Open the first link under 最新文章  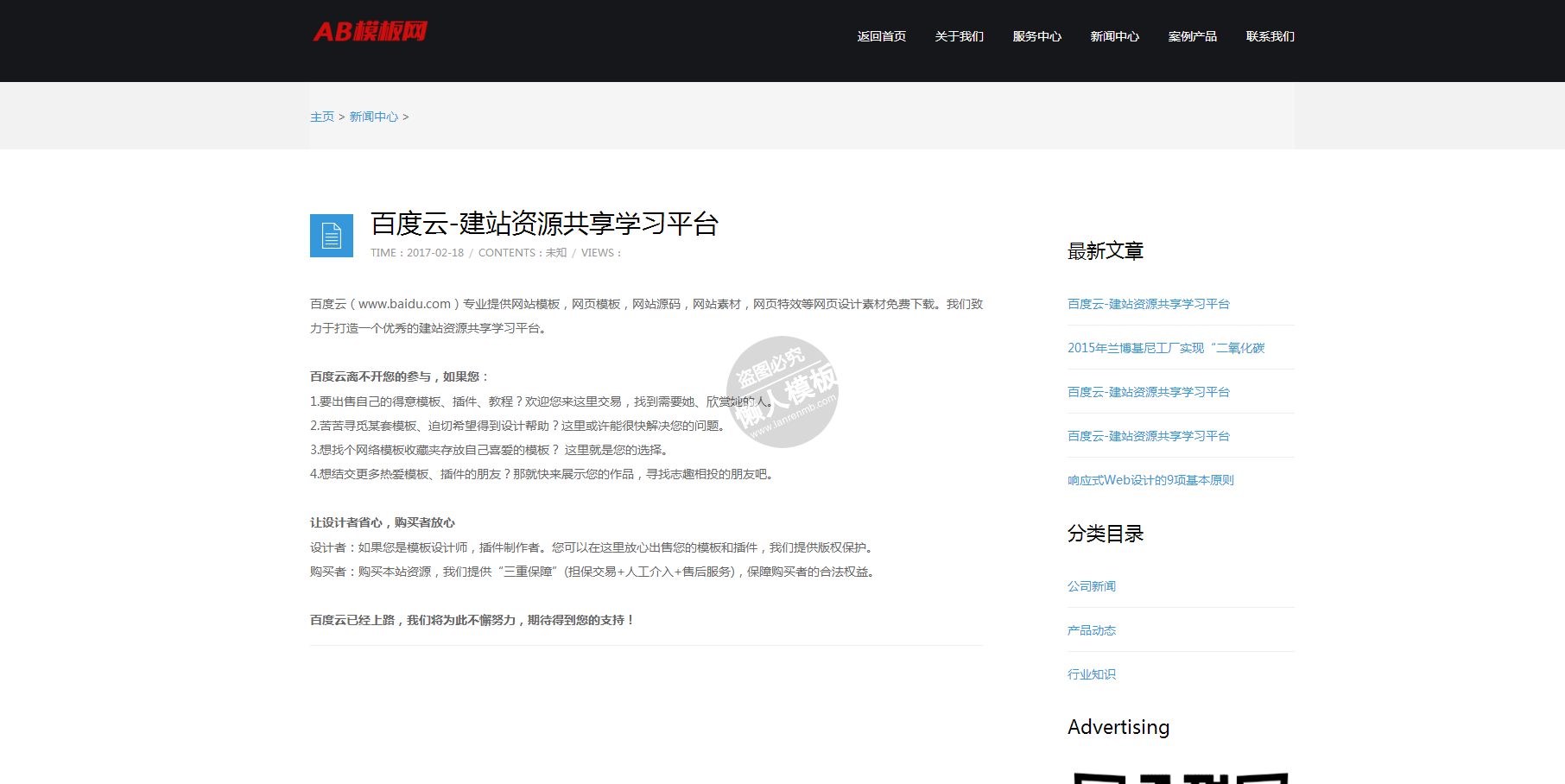1148,304
